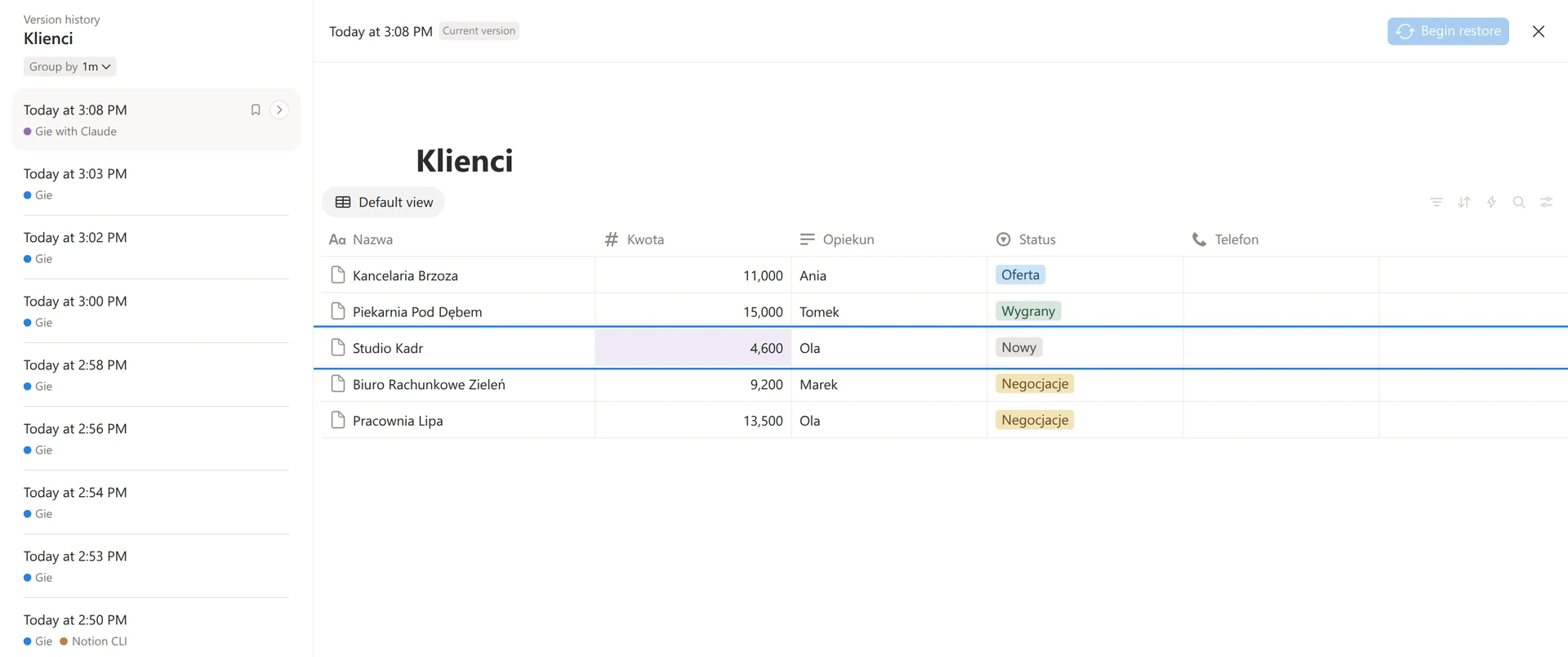Close the version history panel
The height and width of the screenshot is (657, 1568).
coord(1539,31)
